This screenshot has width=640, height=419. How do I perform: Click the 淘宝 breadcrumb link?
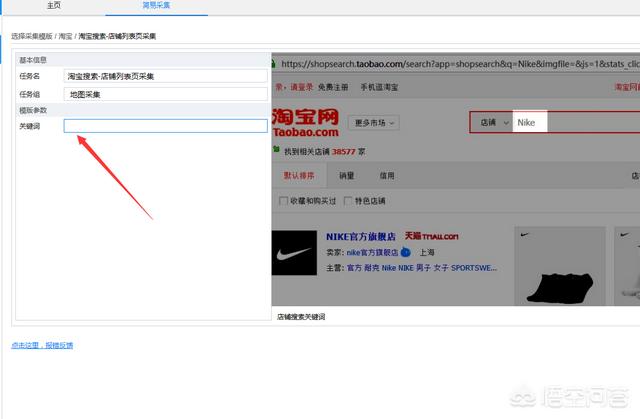click(x=65, y=36)
